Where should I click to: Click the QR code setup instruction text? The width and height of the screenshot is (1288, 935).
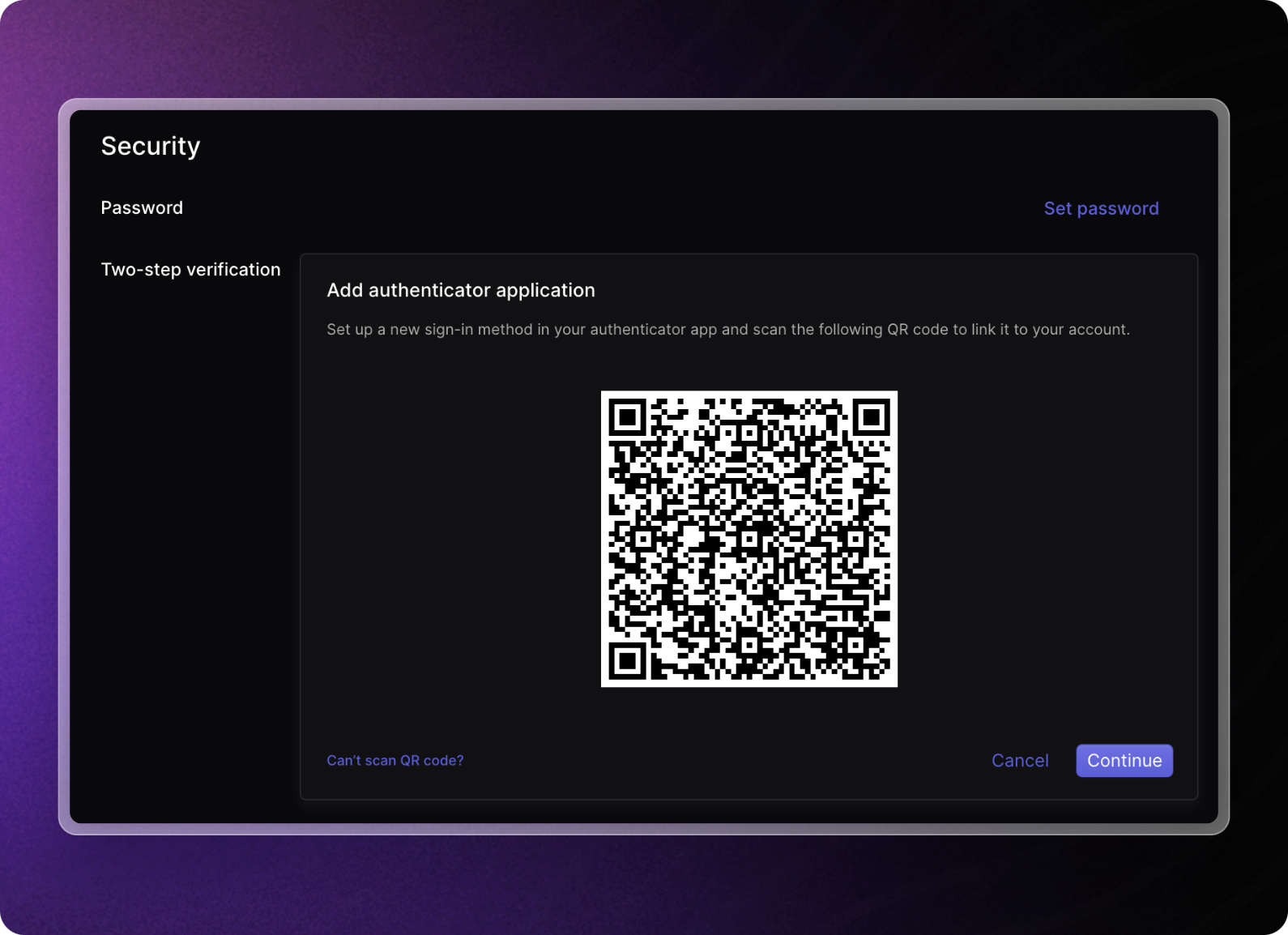point(728,330)
